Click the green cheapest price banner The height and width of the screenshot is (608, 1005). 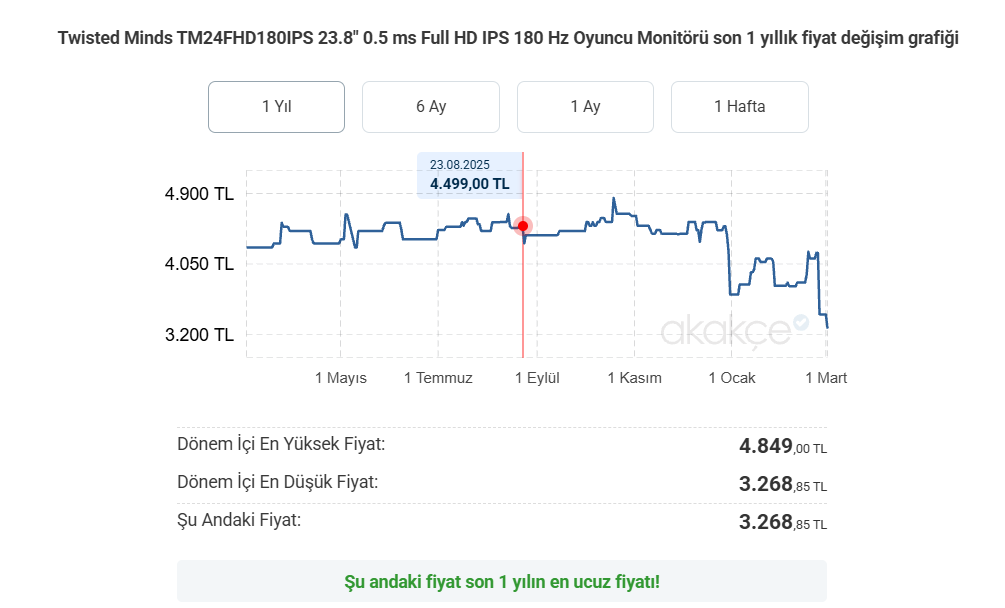point(502,582)
